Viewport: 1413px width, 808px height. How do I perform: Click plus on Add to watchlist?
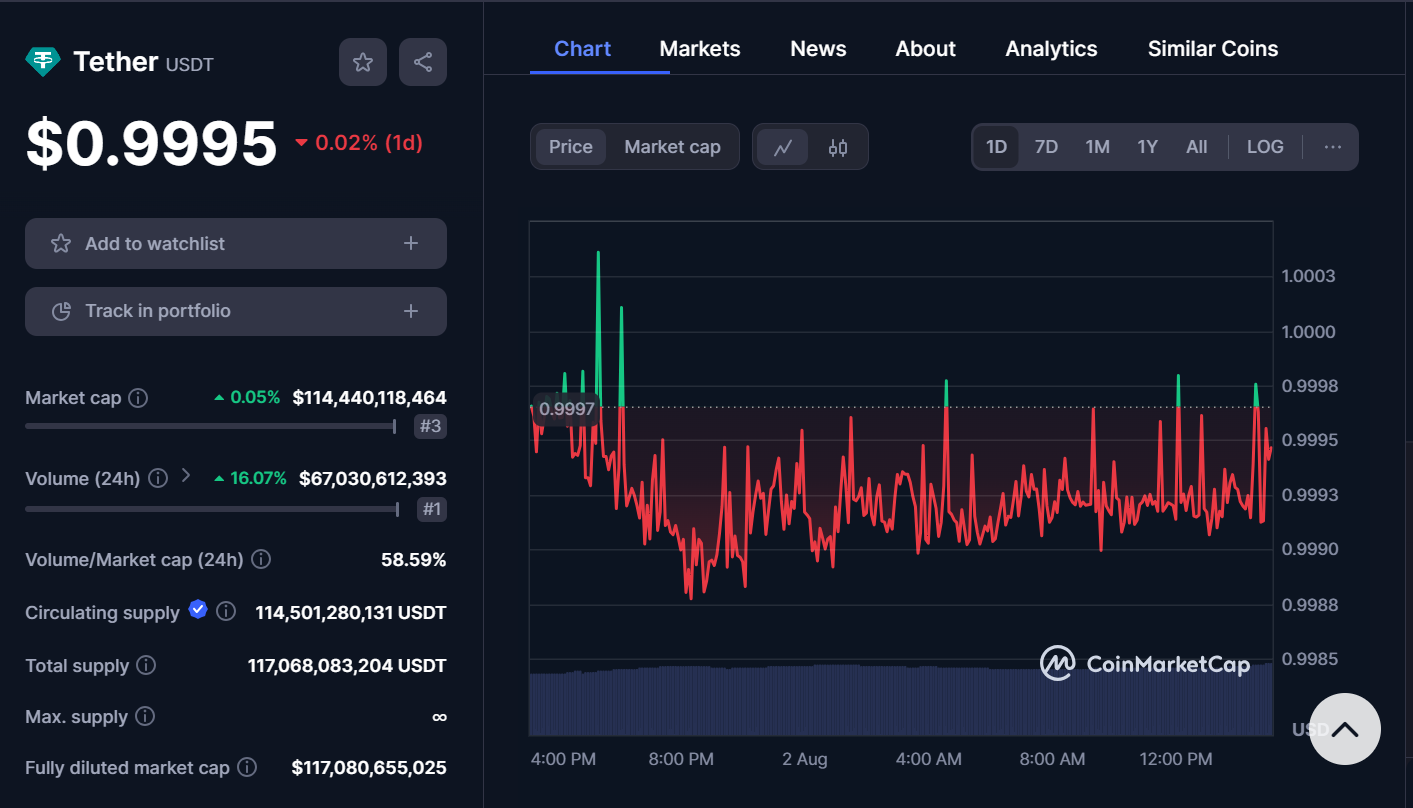tap(411, 243)
